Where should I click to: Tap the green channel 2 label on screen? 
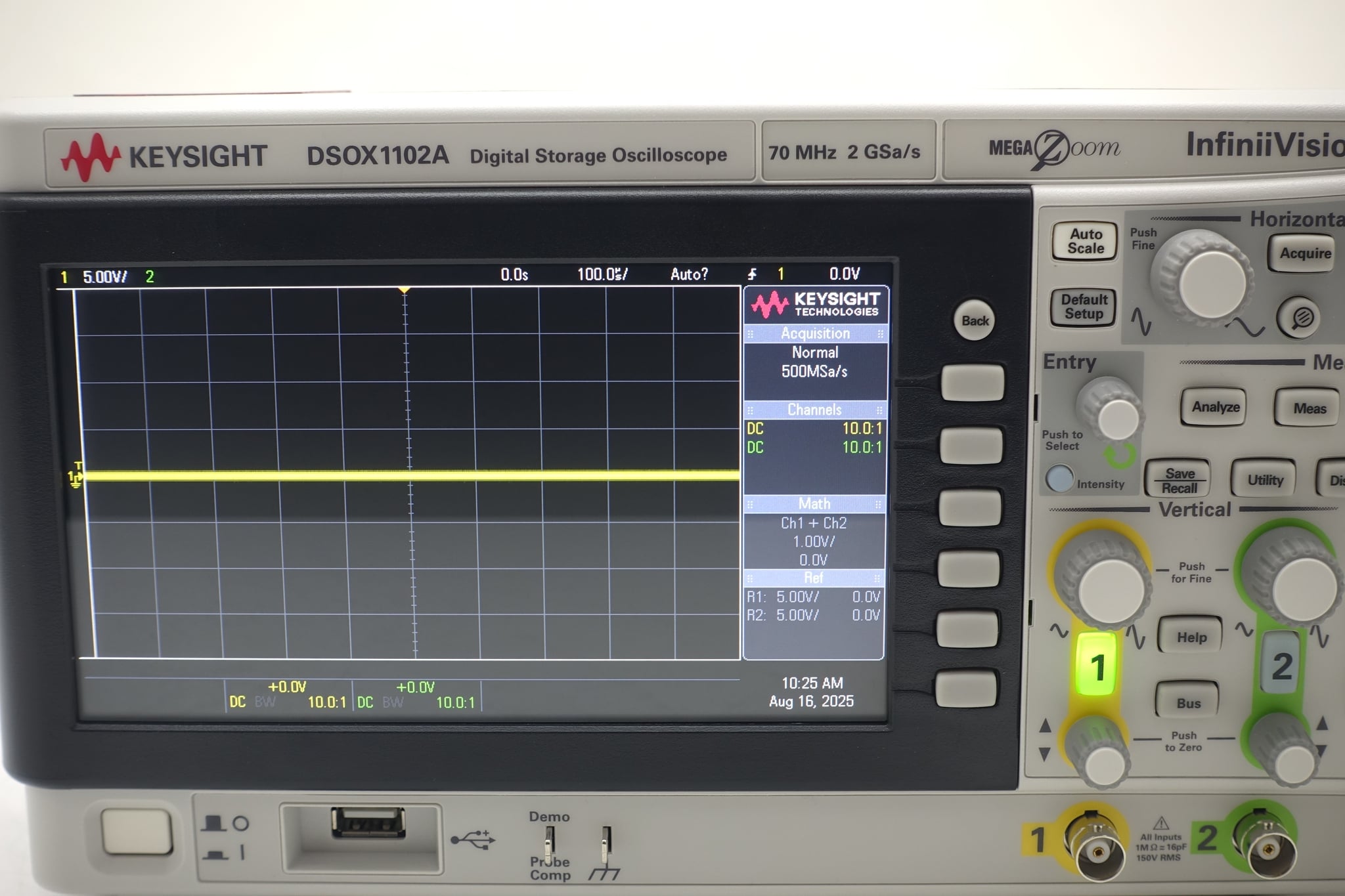[x=150, y=276]
